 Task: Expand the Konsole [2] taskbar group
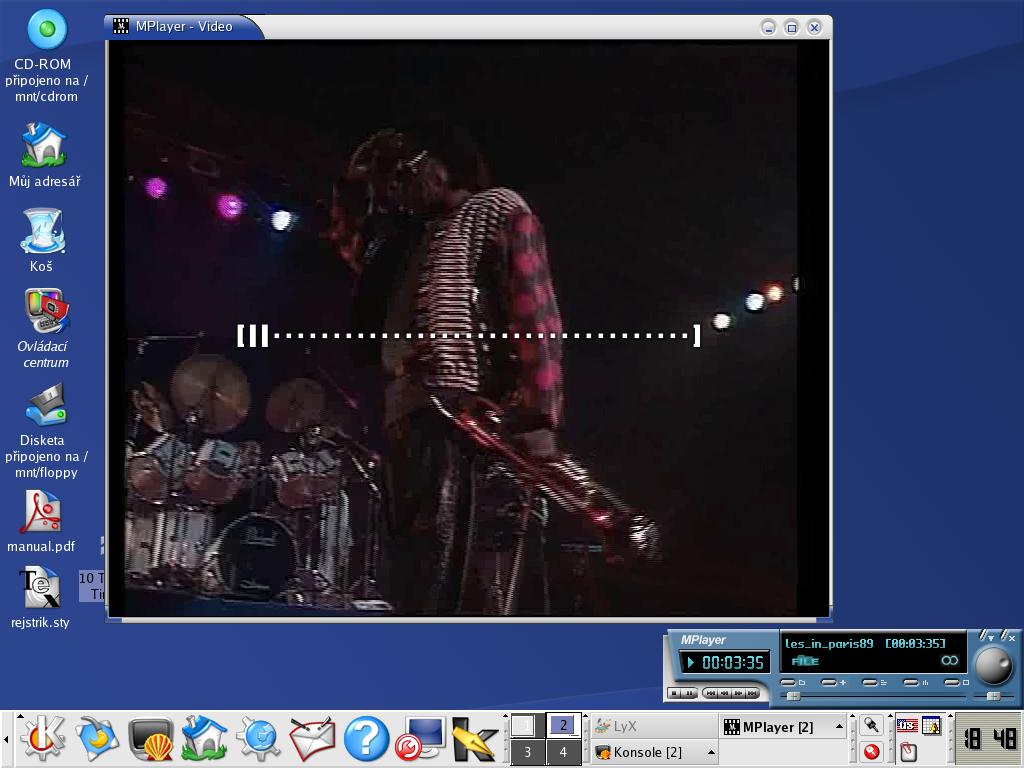[711, 752]
